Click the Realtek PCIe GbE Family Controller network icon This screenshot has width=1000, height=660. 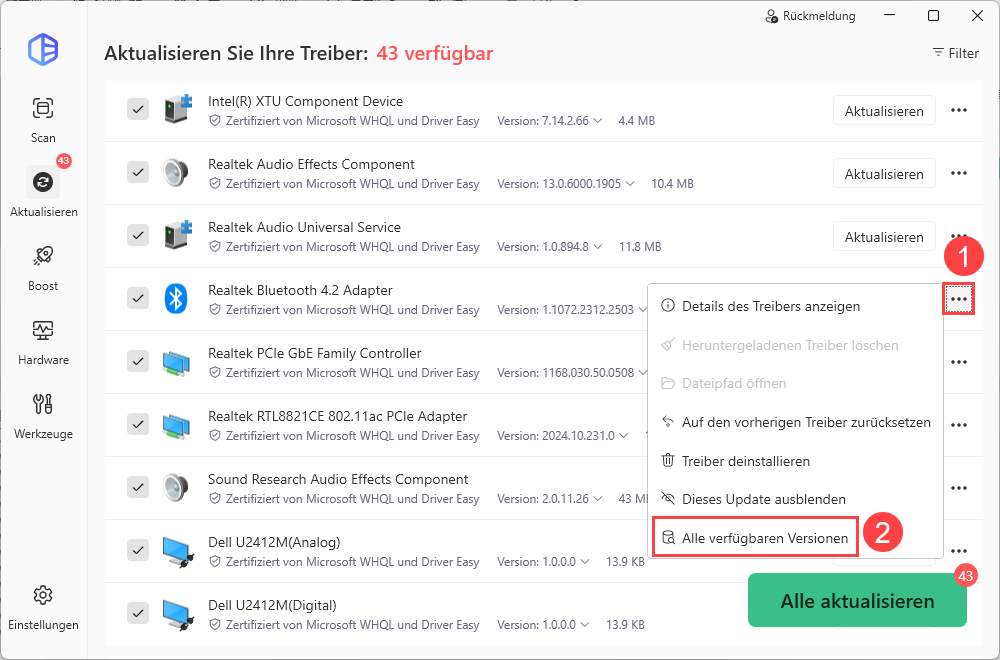pyautogui.click(x=175, y=362)
